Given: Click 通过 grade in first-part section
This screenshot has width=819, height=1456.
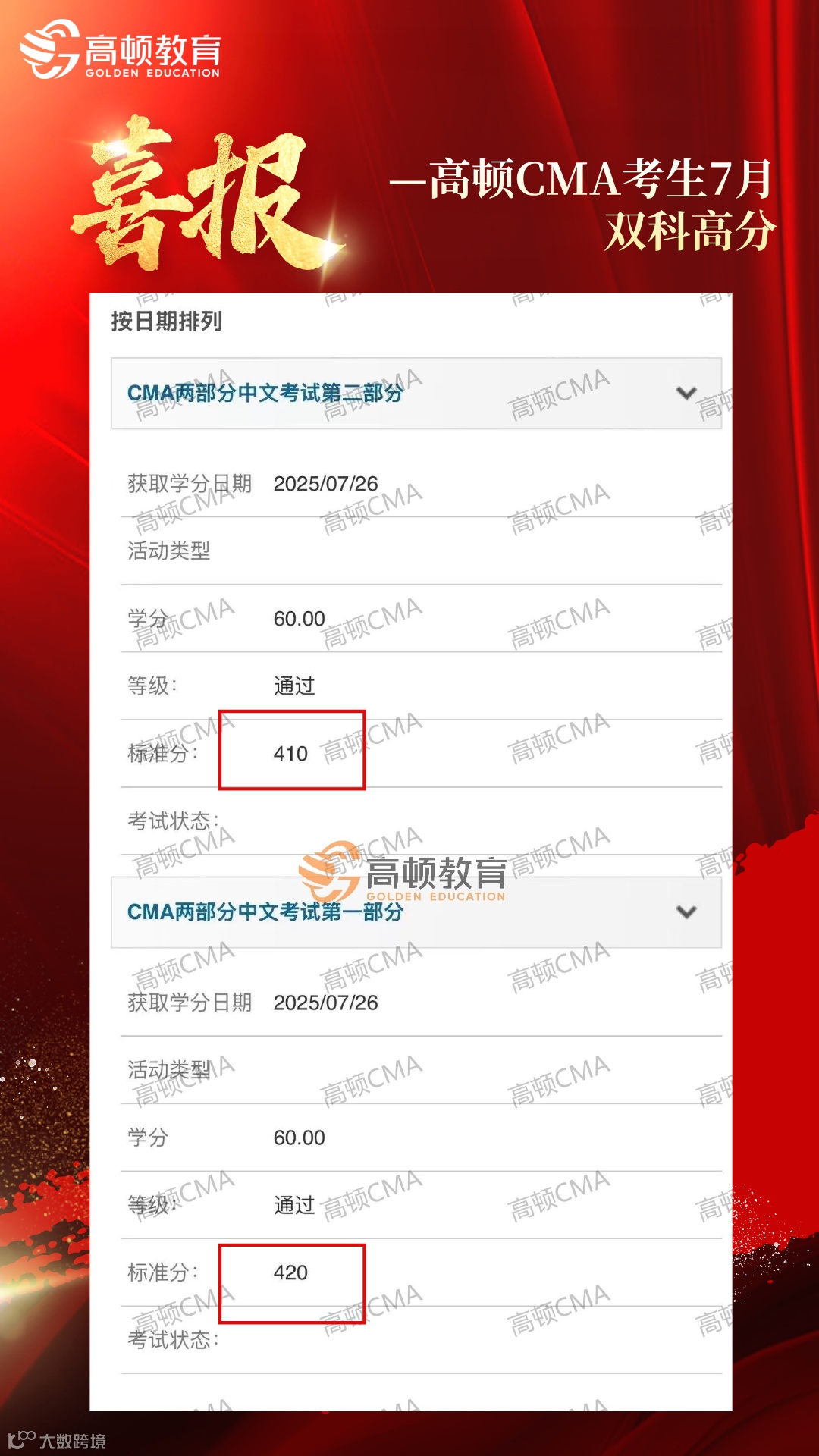Looking at the screenshot, I should [294, 1204].
